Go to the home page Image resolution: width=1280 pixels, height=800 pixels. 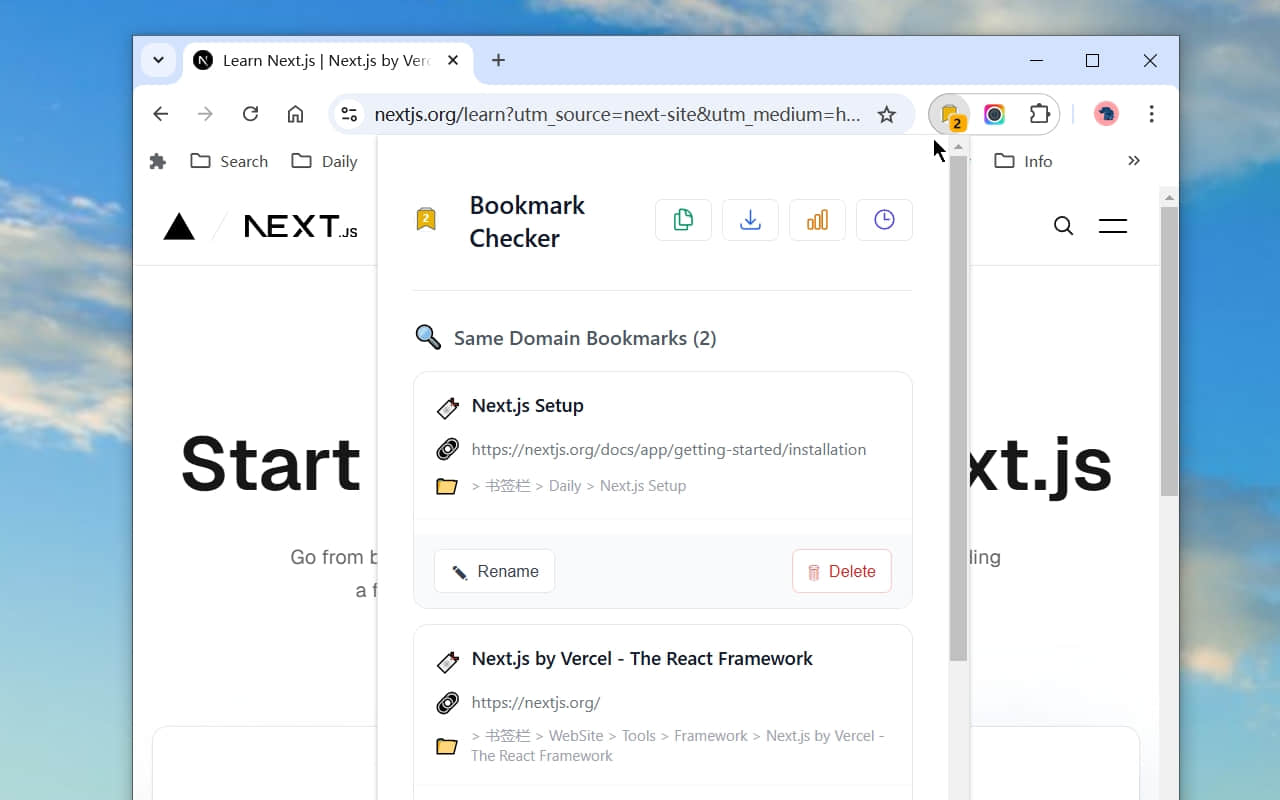(x=295, y=114)
